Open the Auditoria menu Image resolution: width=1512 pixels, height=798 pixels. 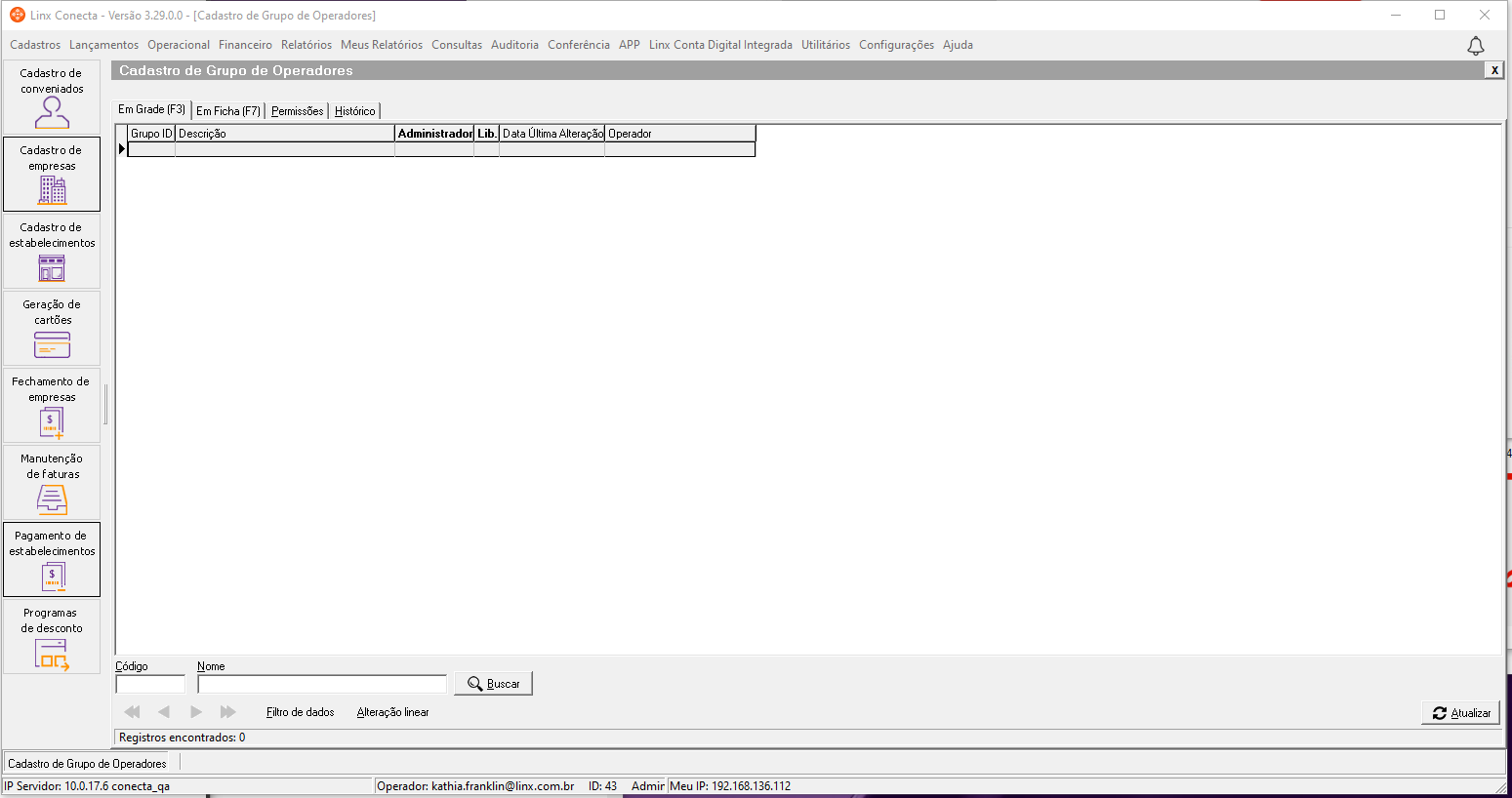coord(514,45)
